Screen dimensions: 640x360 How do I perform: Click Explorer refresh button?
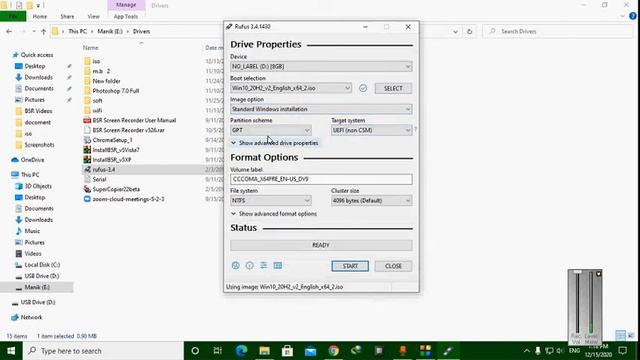pos(469,31)
